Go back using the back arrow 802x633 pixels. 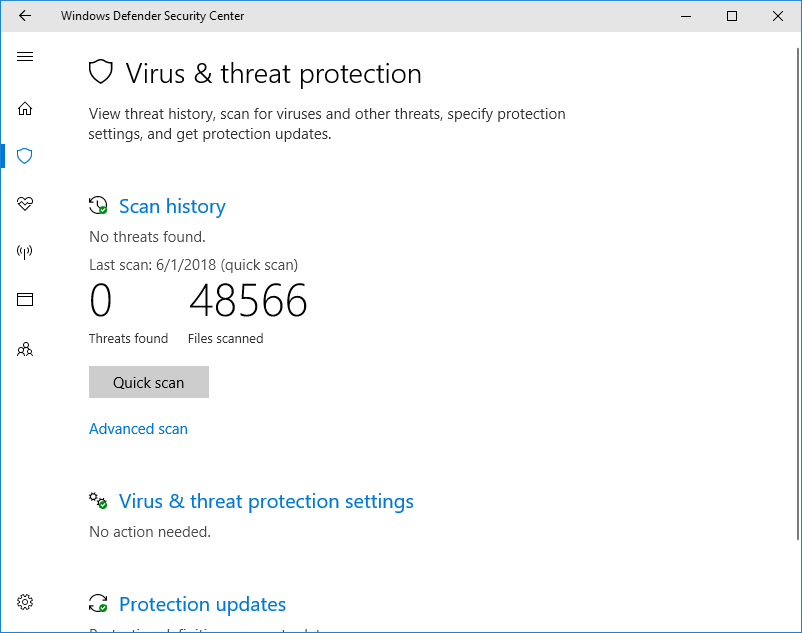pyautogui.click(x=24, y=16)
